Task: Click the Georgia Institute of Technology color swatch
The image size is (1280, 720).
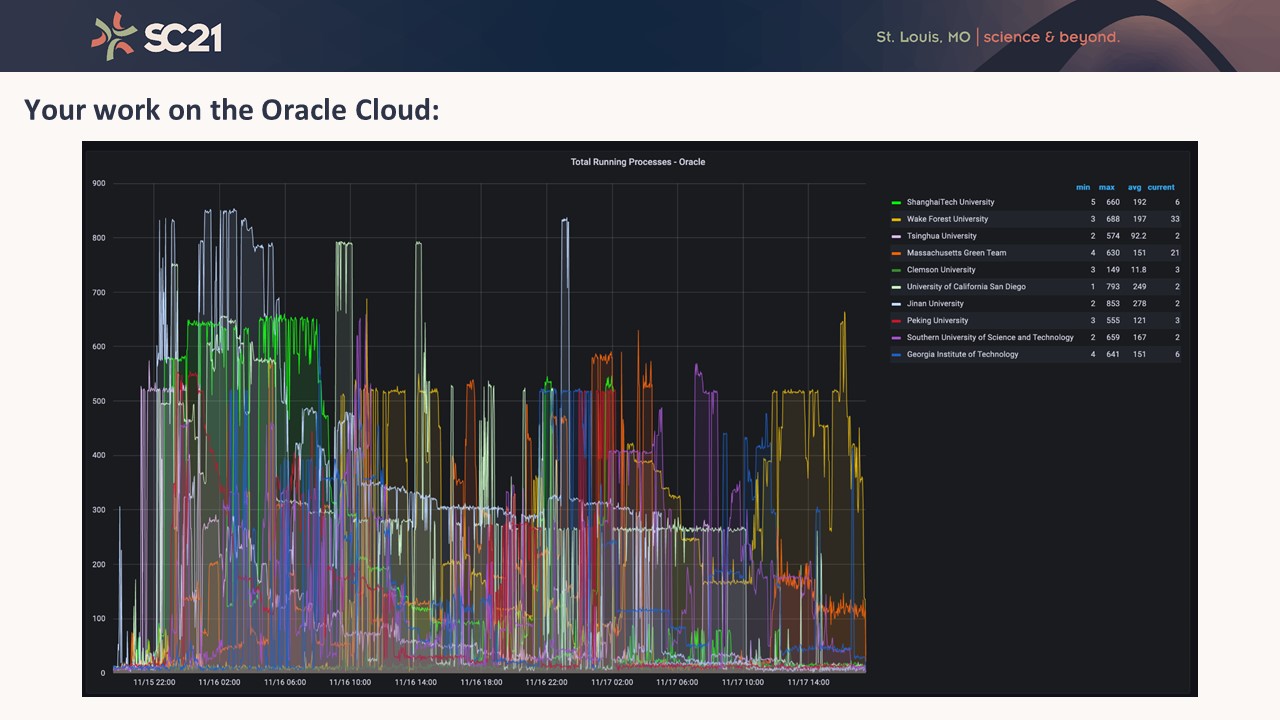Action: [x=896, y=355]
